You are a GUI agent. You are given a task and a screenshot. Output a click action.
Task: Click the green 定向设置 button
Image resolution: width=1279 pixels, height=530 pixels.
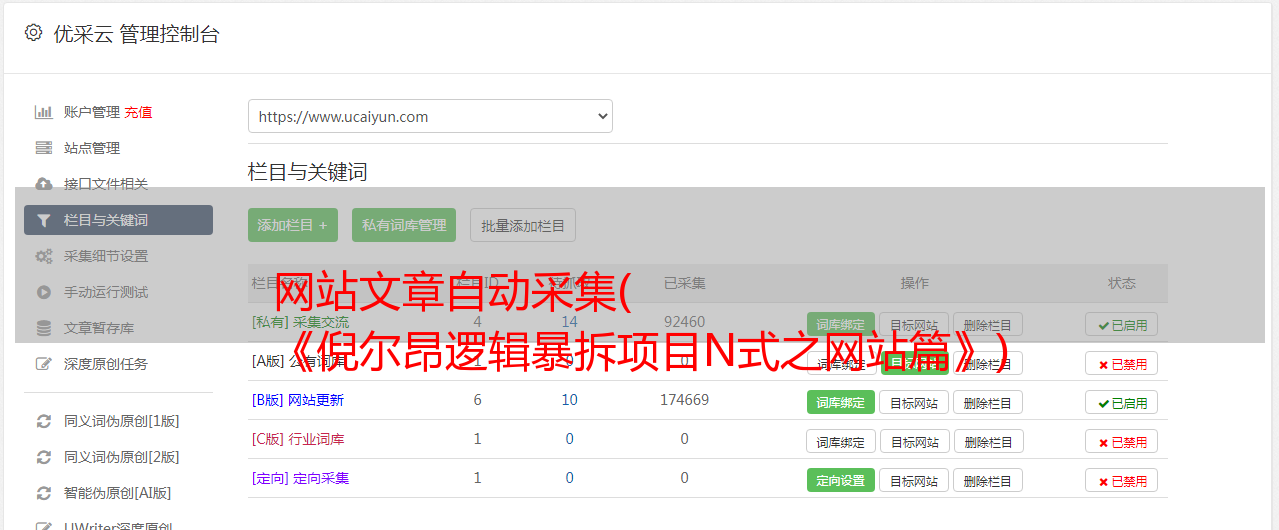[x=841, y=480]
